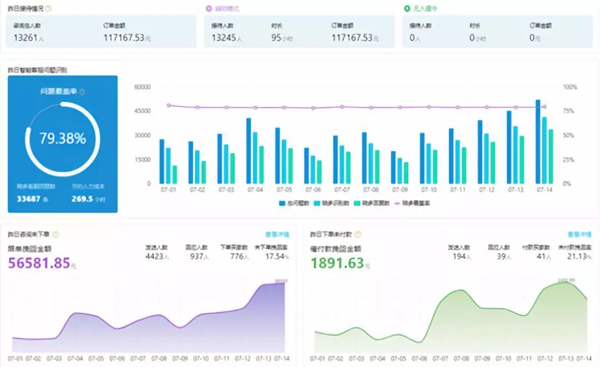The width and height of the screenshot is (600, 367).
Task: Click the 33687 figure in blue card
Action: click(x=29, y=199)
